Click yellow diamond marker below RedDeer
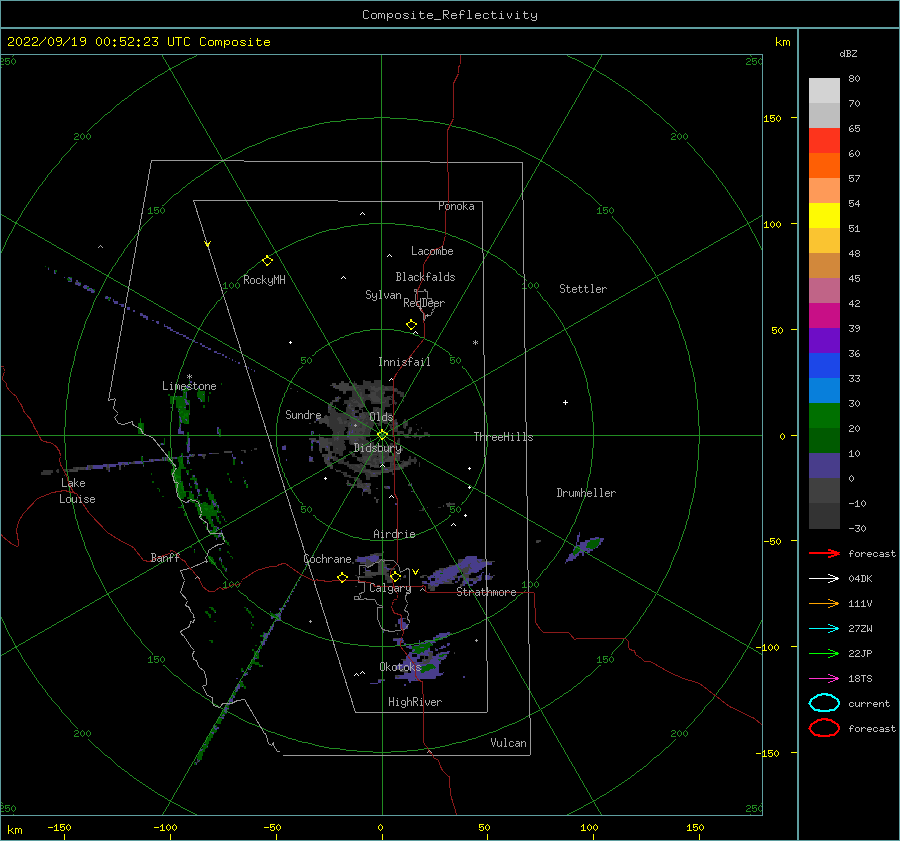 [411, 325]
